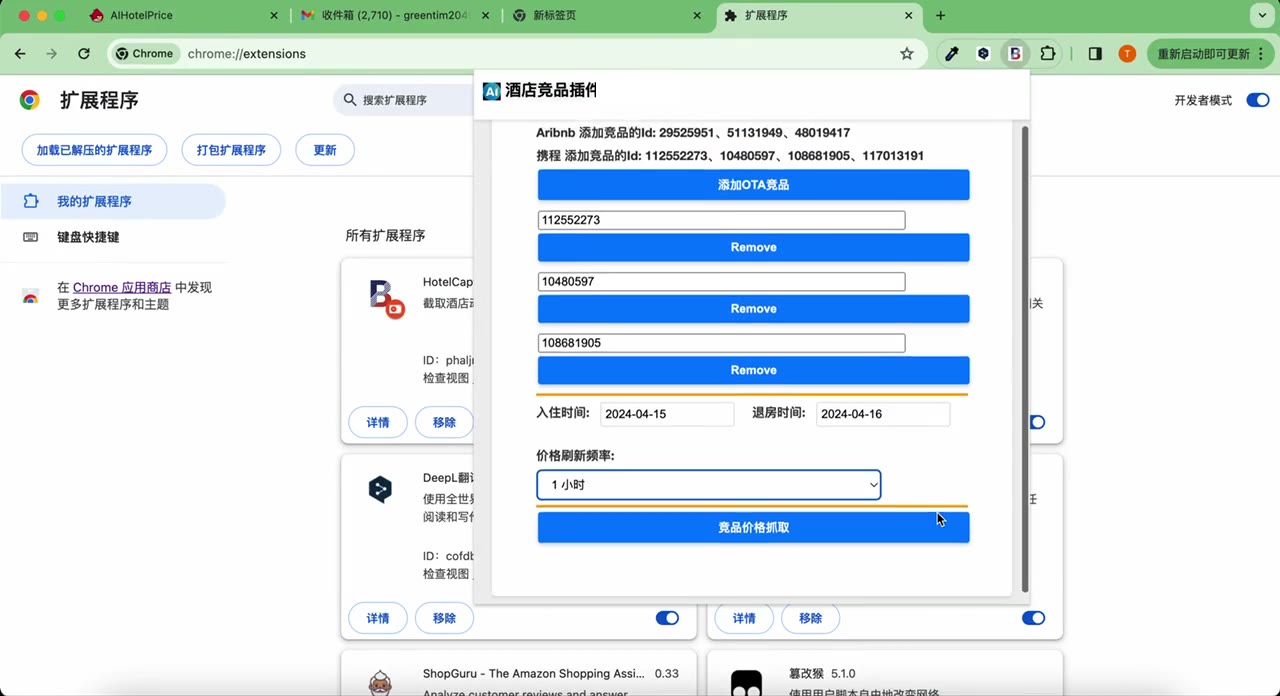
Task: Reload the current page
Action: pos(84,54)
